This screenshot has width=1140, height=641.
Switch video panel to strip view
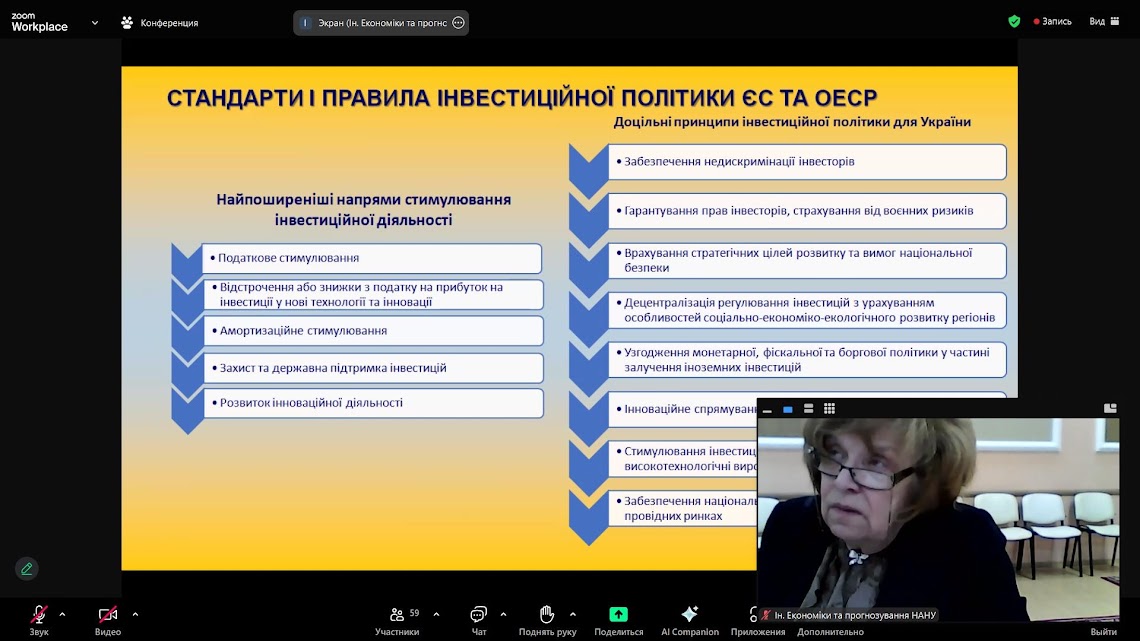(808, 409)
